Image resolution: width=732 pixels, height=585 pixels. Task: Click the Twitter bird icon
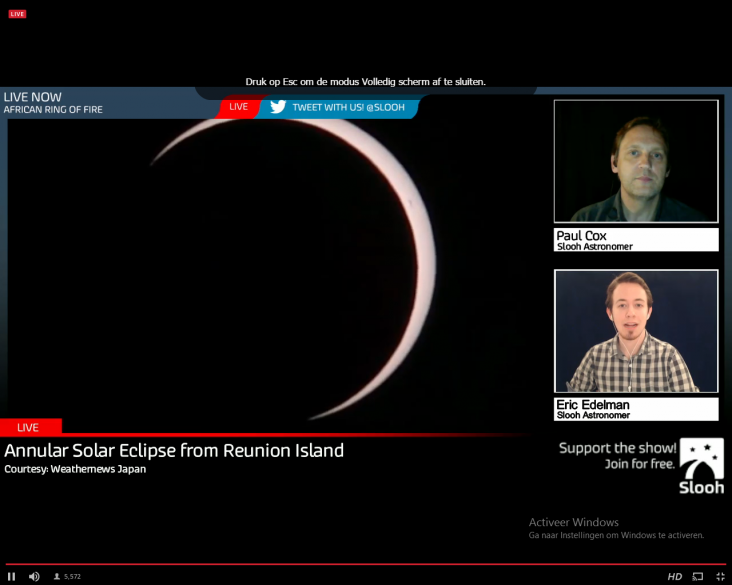point(278,107)
